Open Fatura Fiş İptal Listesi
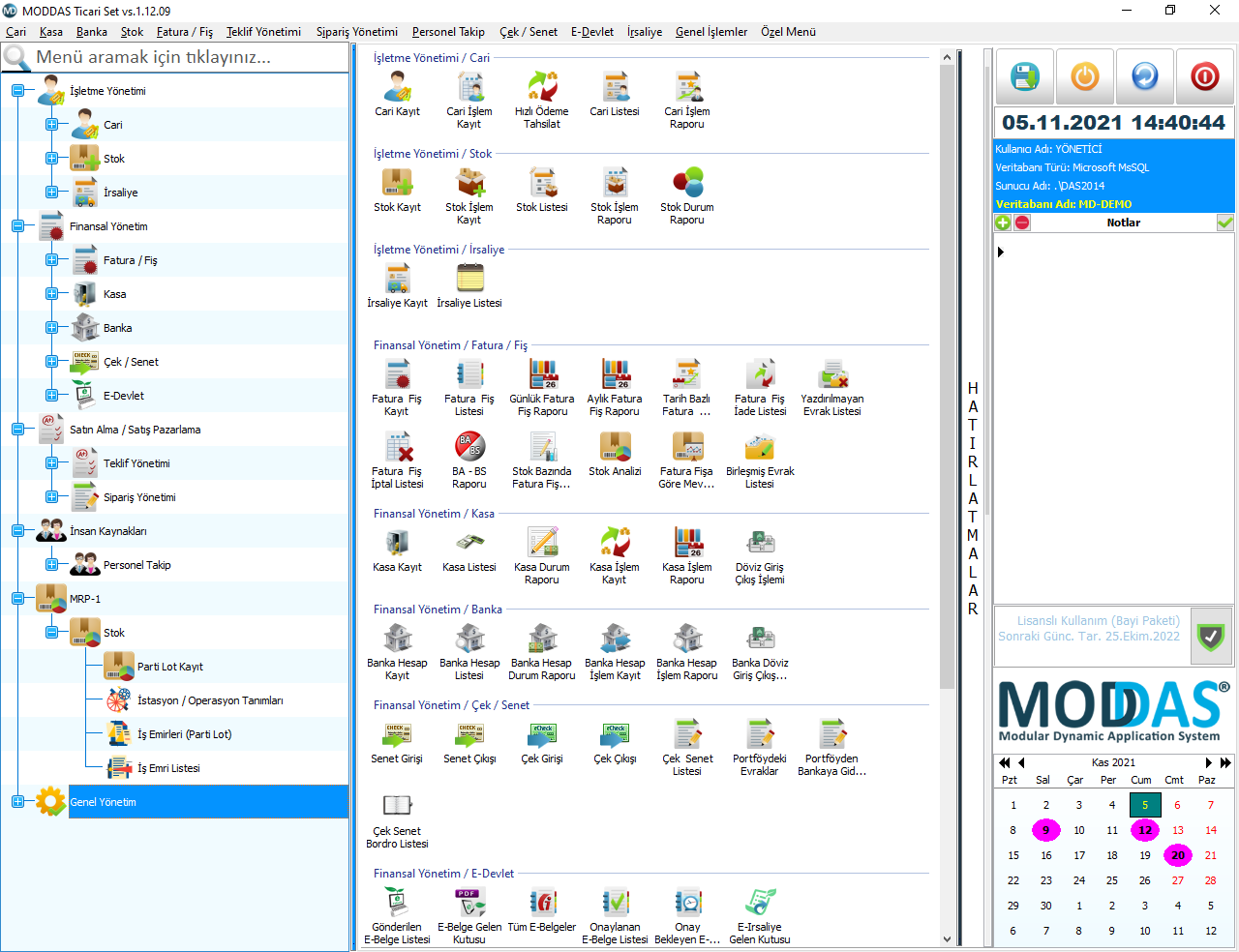This screenshot has height=952, width=1239. [397, 460]
